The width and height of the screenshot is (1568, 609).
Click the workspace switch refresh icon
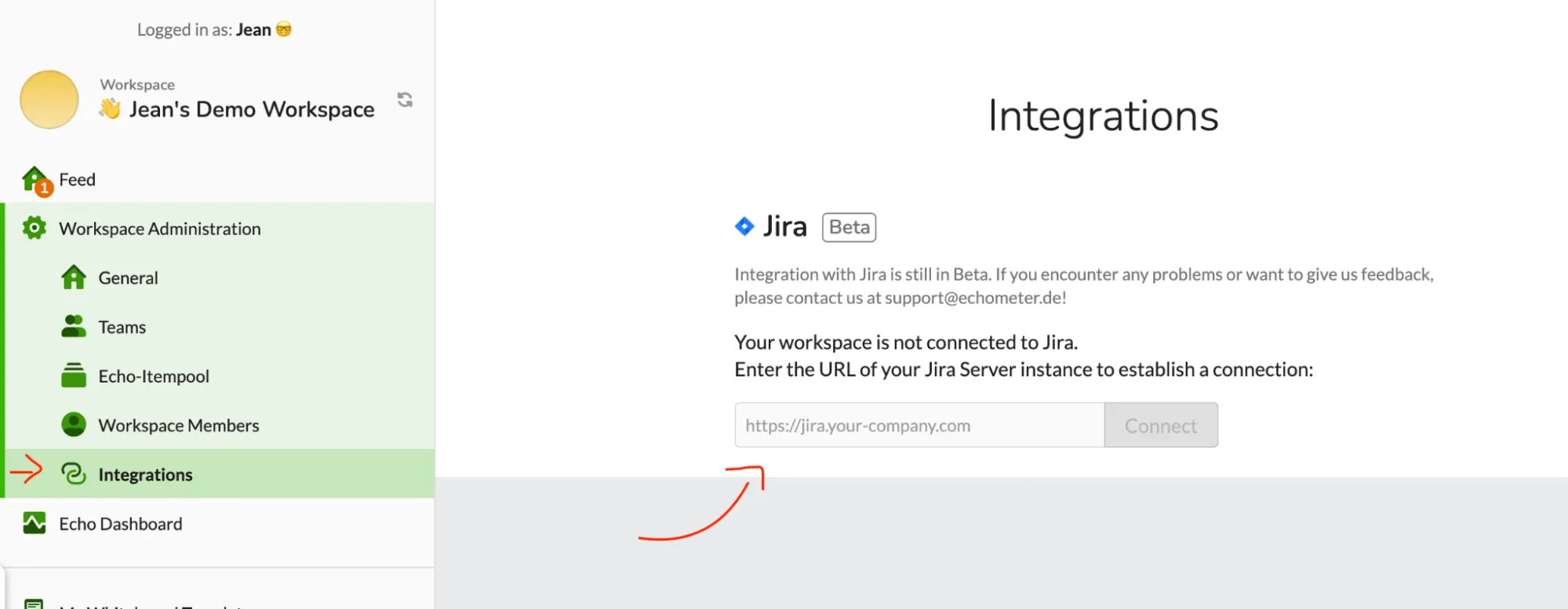point(405,100)
